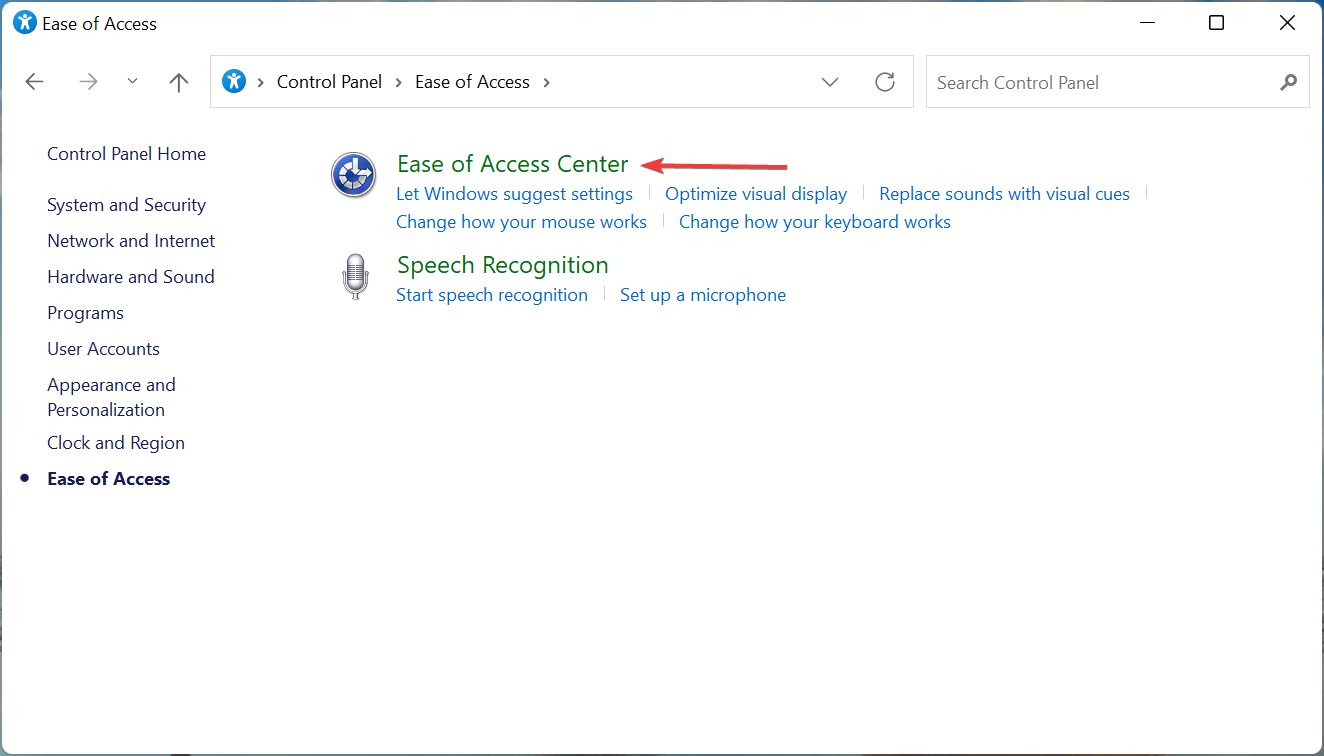Select Ease of Access in the sidebar
Image resolution: width=1324 pixels, height=756 pixels.
click(108, 479)
